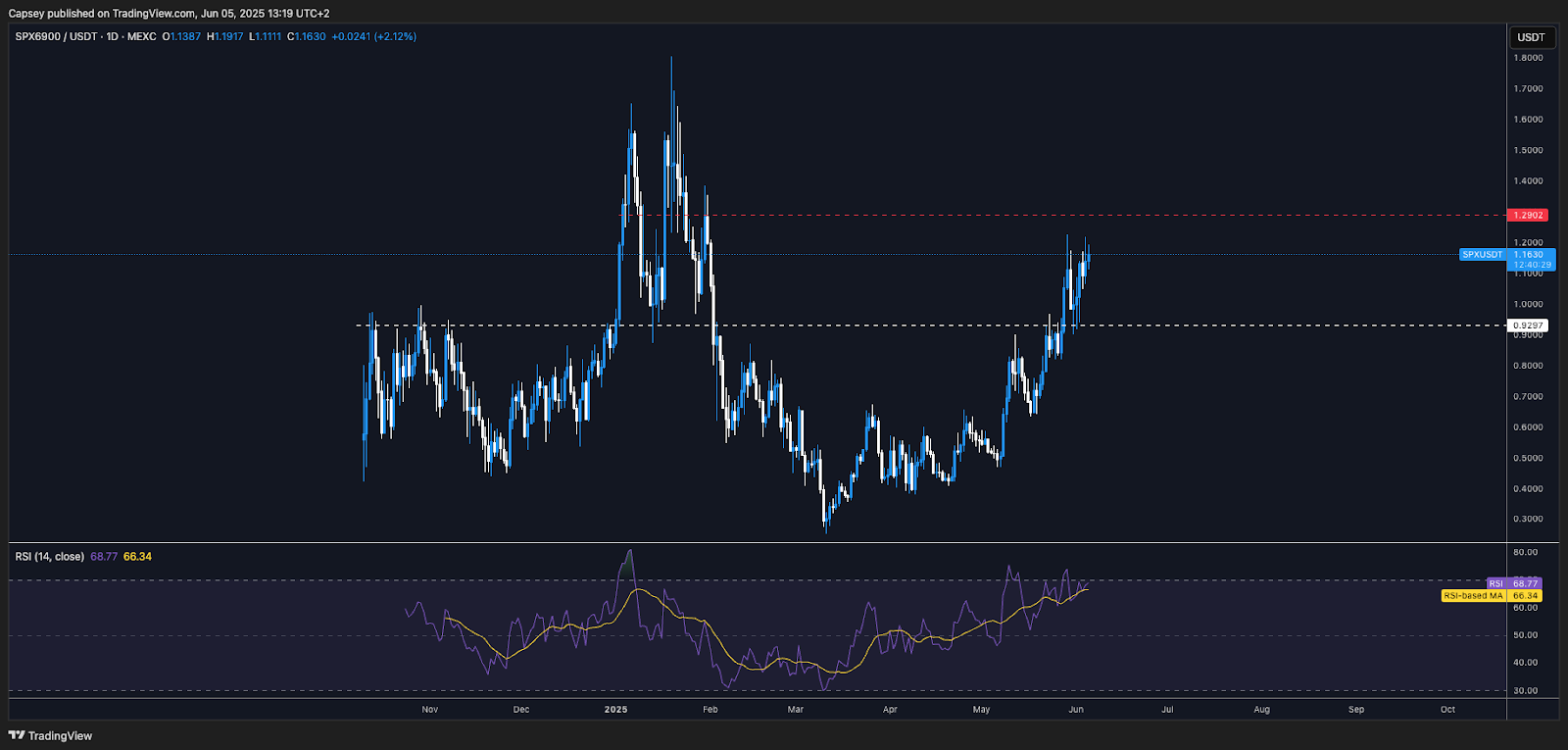This screenshot has height=750, width=1568.
Task: Click the purple RSI 68.77 axis tag
Action: point(1514,583)
